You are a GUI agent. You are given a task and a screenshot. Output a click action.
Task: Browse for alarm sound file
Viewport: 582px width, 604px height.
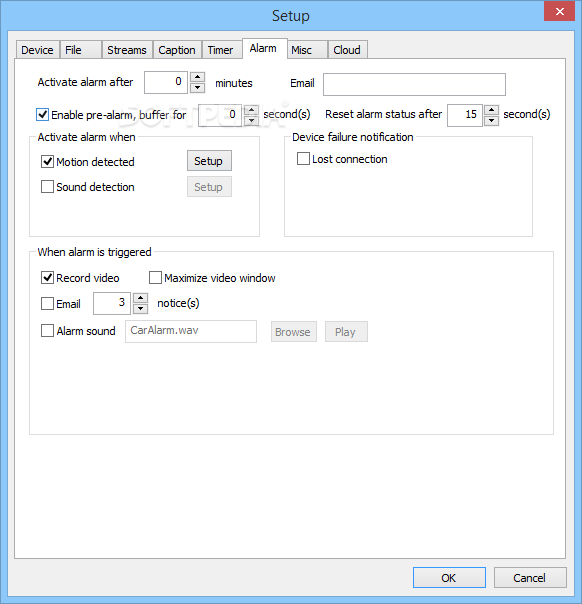(x=294, y=332)
